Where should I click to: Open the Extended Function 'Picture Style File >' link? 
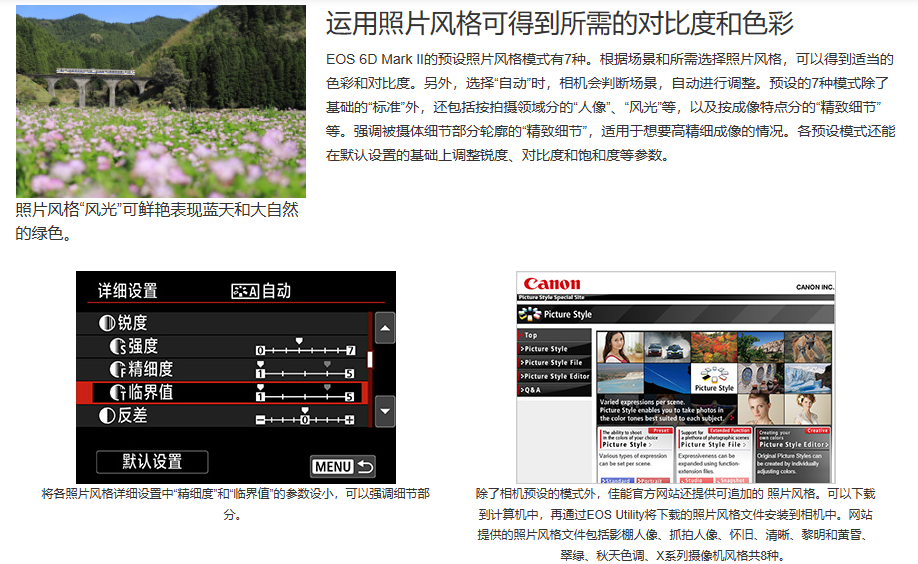[x=714, y=445]
